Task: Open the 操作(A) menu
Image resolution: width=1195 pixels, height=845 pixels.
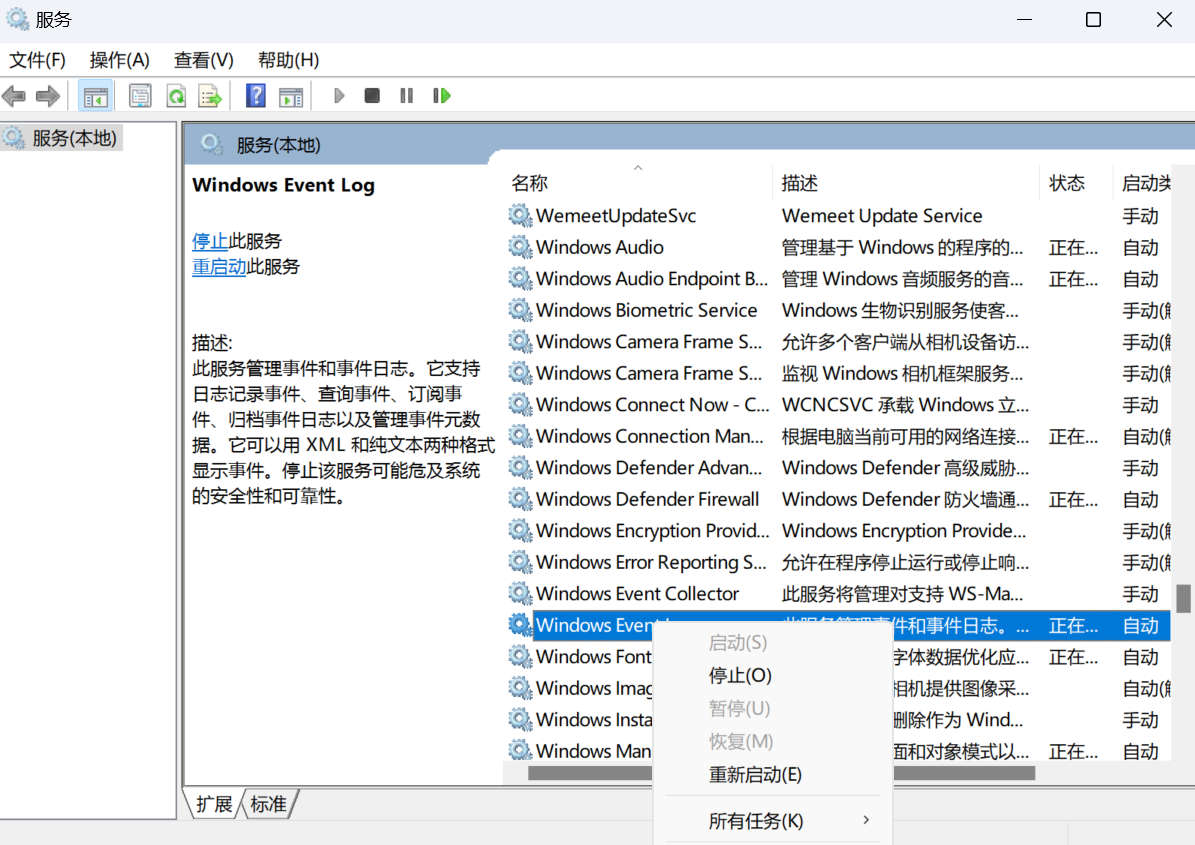Action: tap(120, 60)
